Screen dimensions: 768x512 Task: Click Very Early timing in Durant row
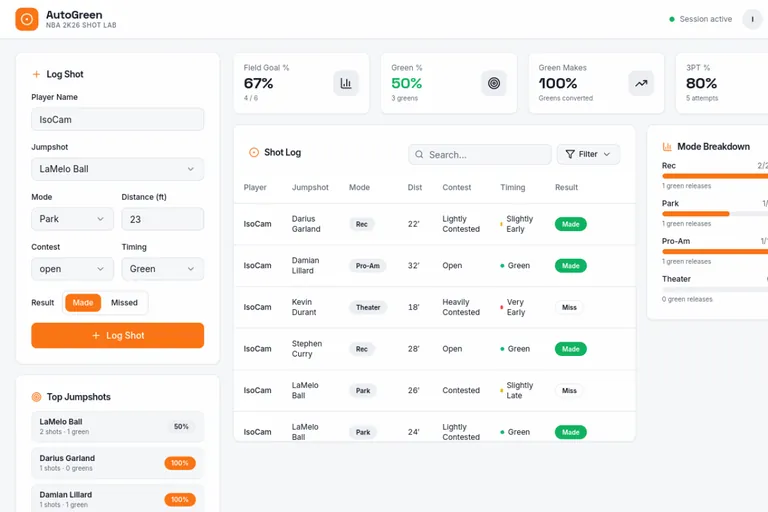click(516, 307)
